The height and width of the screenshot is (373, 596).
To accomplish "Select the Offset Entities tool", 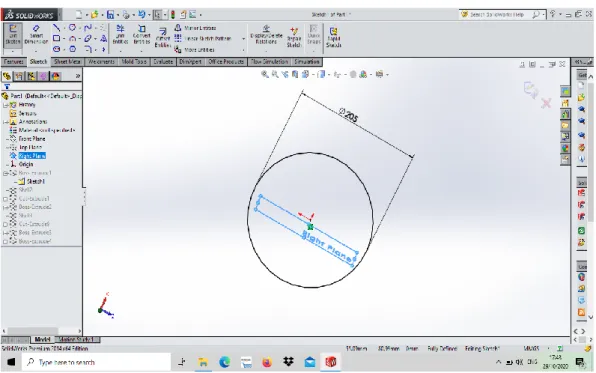I will 163,38.
